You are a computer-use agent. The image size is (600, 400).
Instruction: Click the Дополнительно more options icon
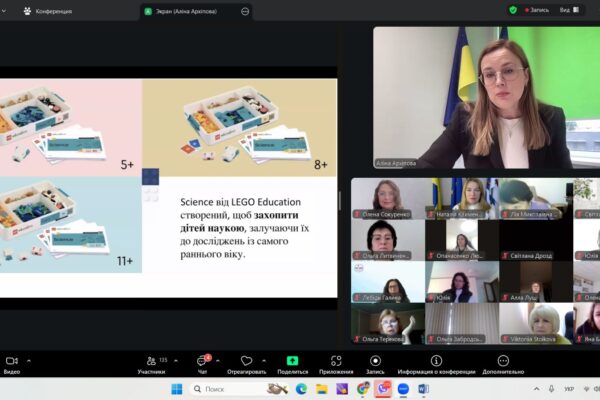pyautogui.click(x=502, y=360)
